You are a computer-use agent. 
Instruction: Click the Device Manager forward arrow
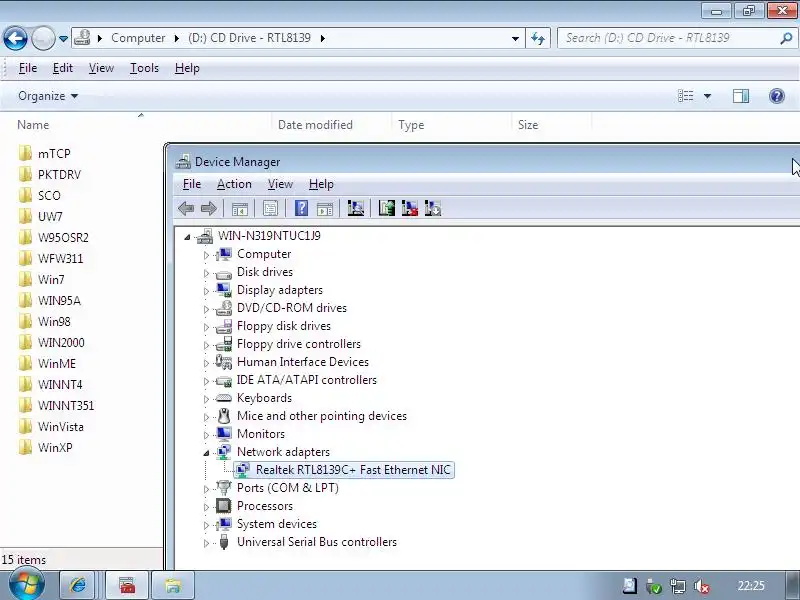coord(209,208)
